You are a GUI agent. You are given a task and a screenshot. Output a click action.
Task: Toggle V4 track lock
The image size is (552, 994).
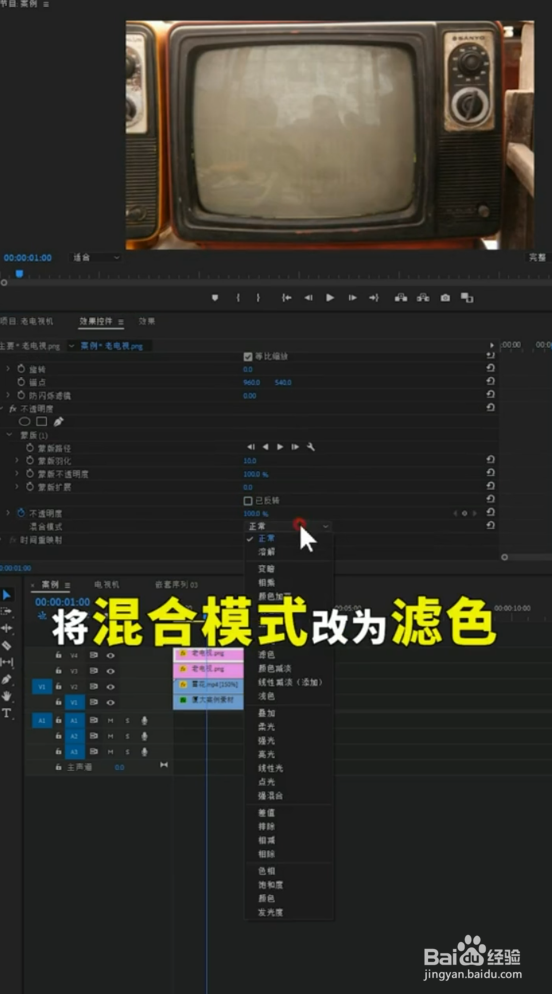coord(58,655)
